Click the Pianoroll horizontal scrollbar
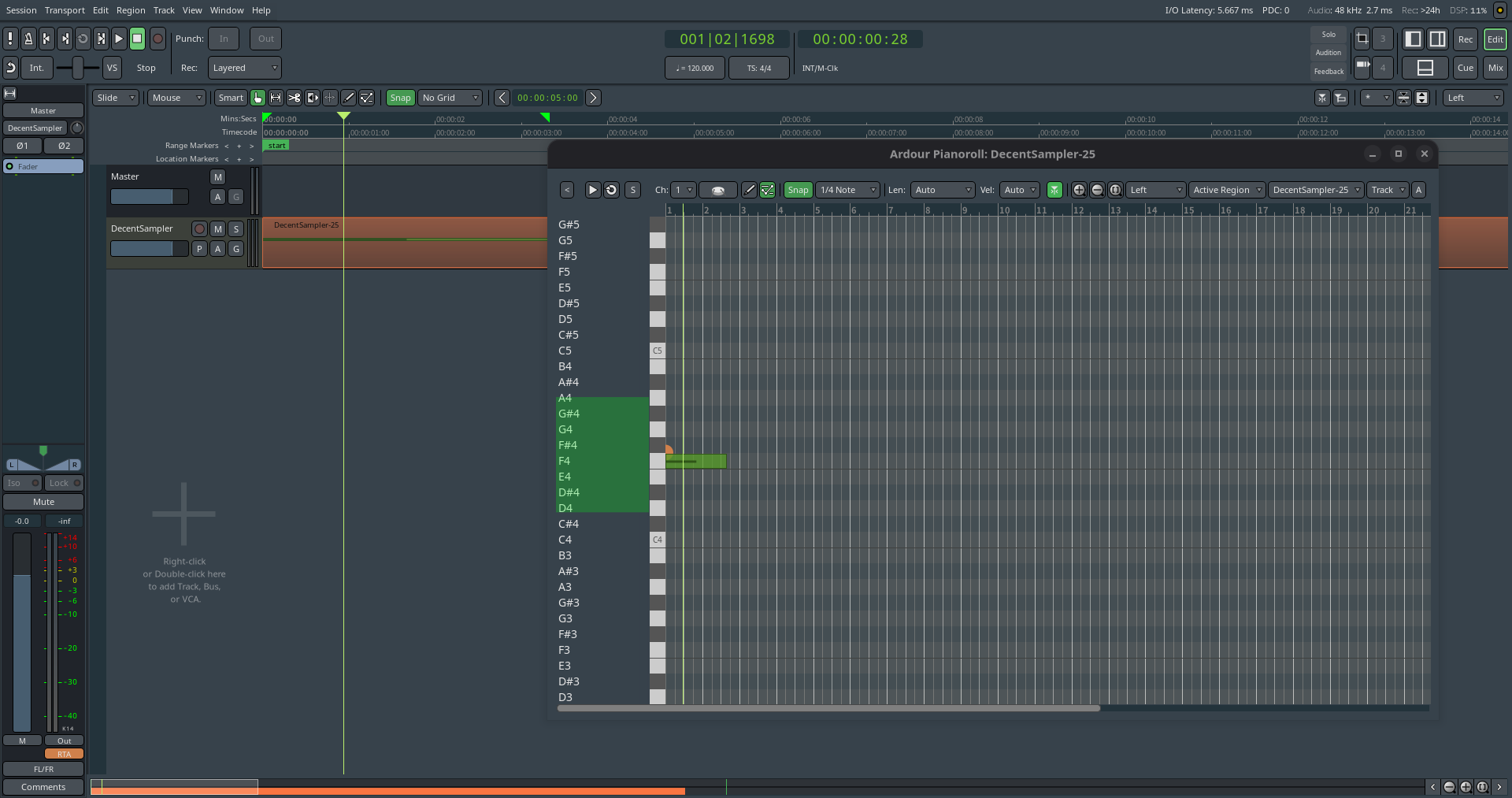This screenshot has width=1512, height=798. (x=828, y=708)
